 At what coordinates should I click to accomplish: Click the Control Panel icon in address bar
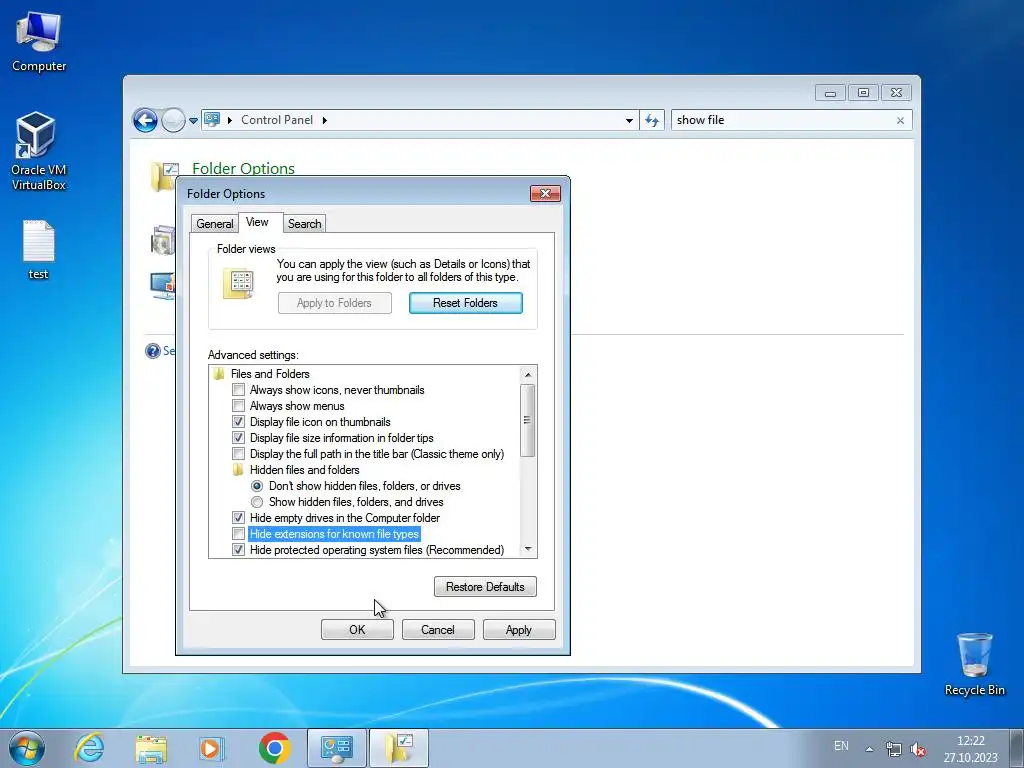coord(212,120)
